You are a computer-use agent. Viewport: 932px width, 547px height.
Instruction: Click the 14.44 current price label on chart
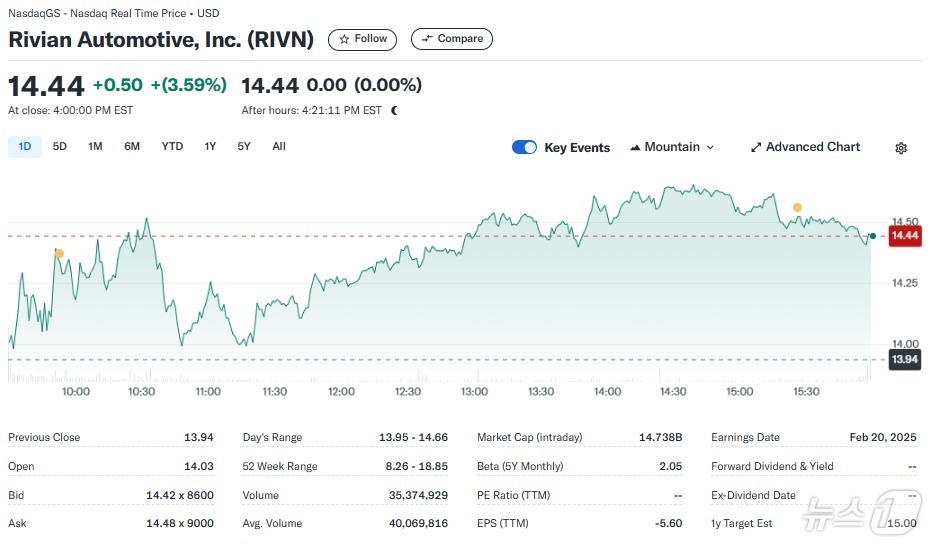click(904, 236)
